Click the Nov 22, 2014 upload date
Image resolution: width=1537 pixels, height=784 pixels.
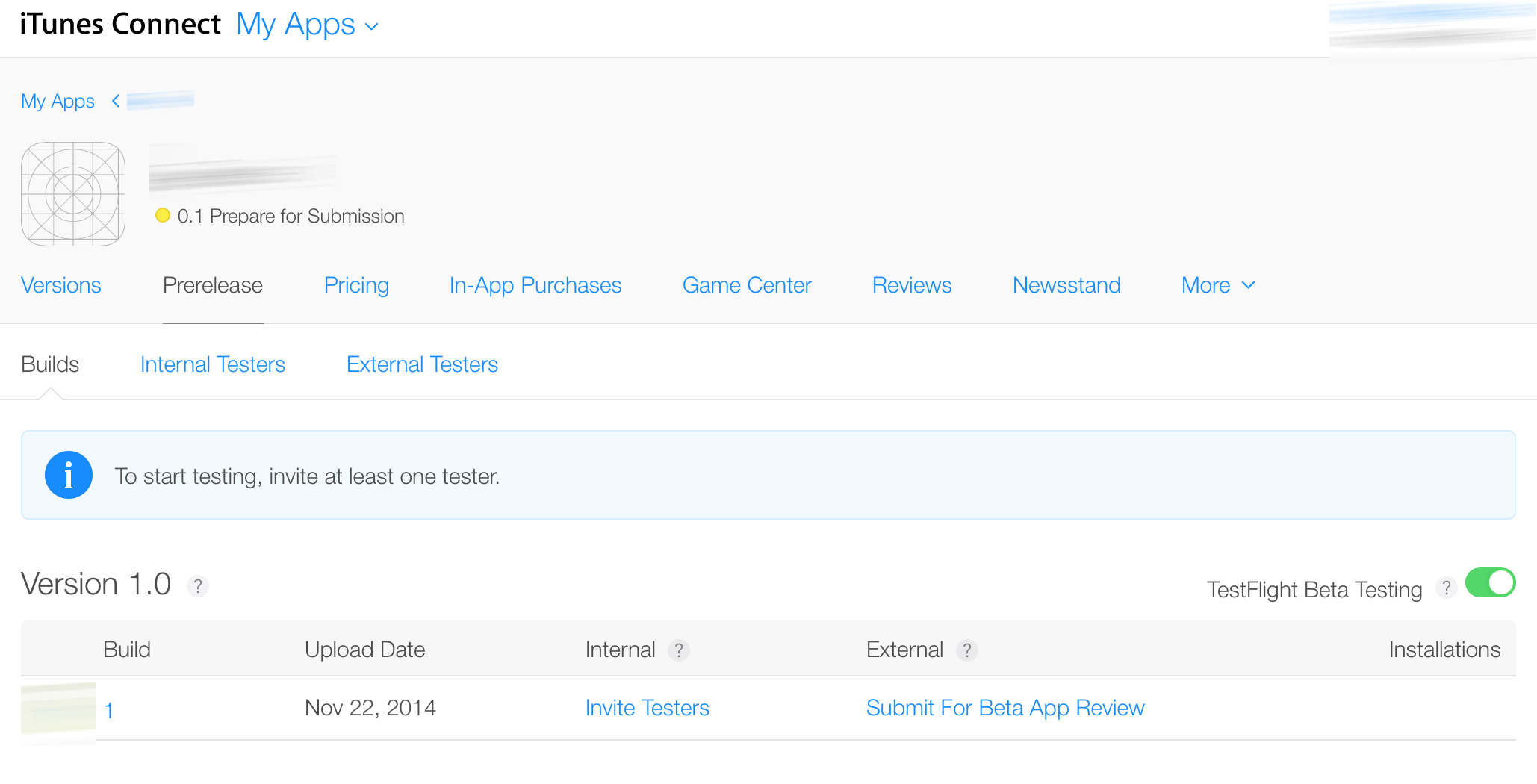click(x=370, y=708)
